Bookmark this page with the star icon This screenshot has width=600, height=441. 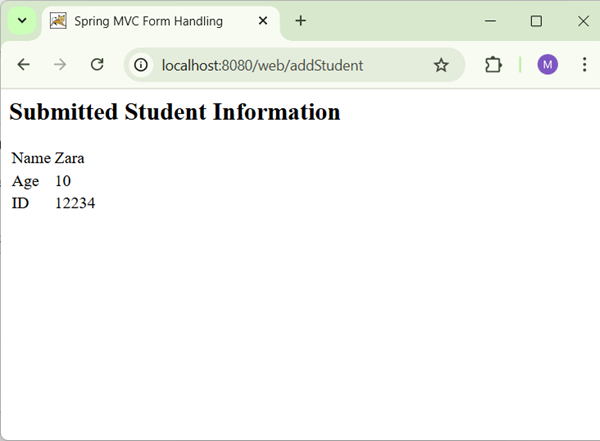pos(441,65)
